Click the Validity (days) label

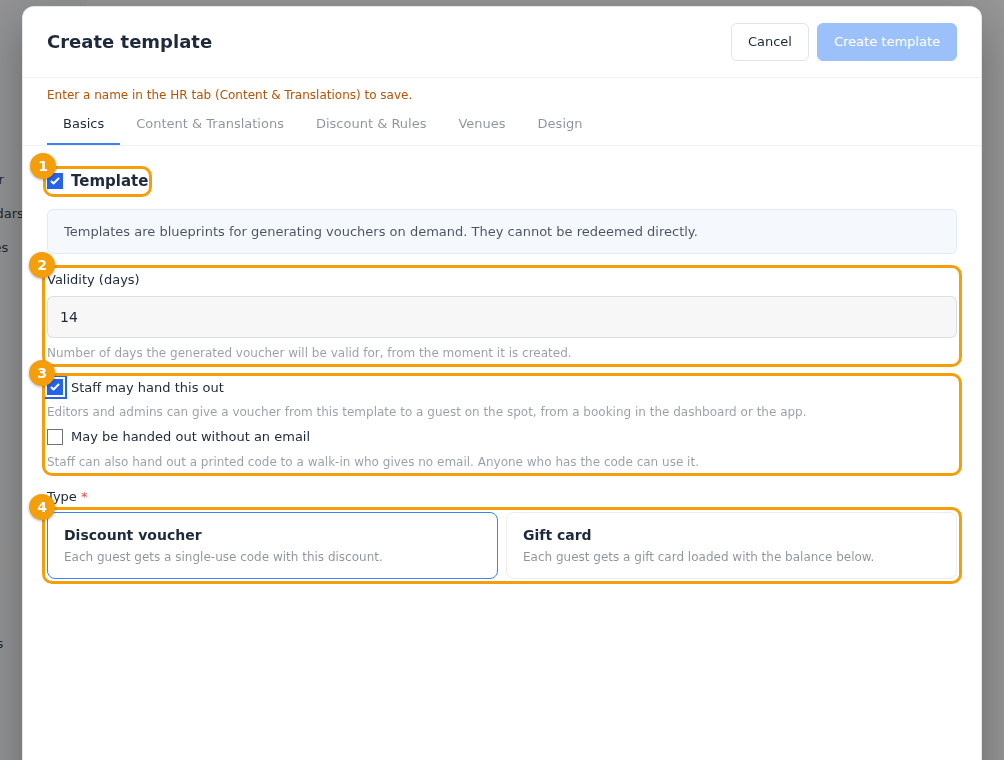93,280
